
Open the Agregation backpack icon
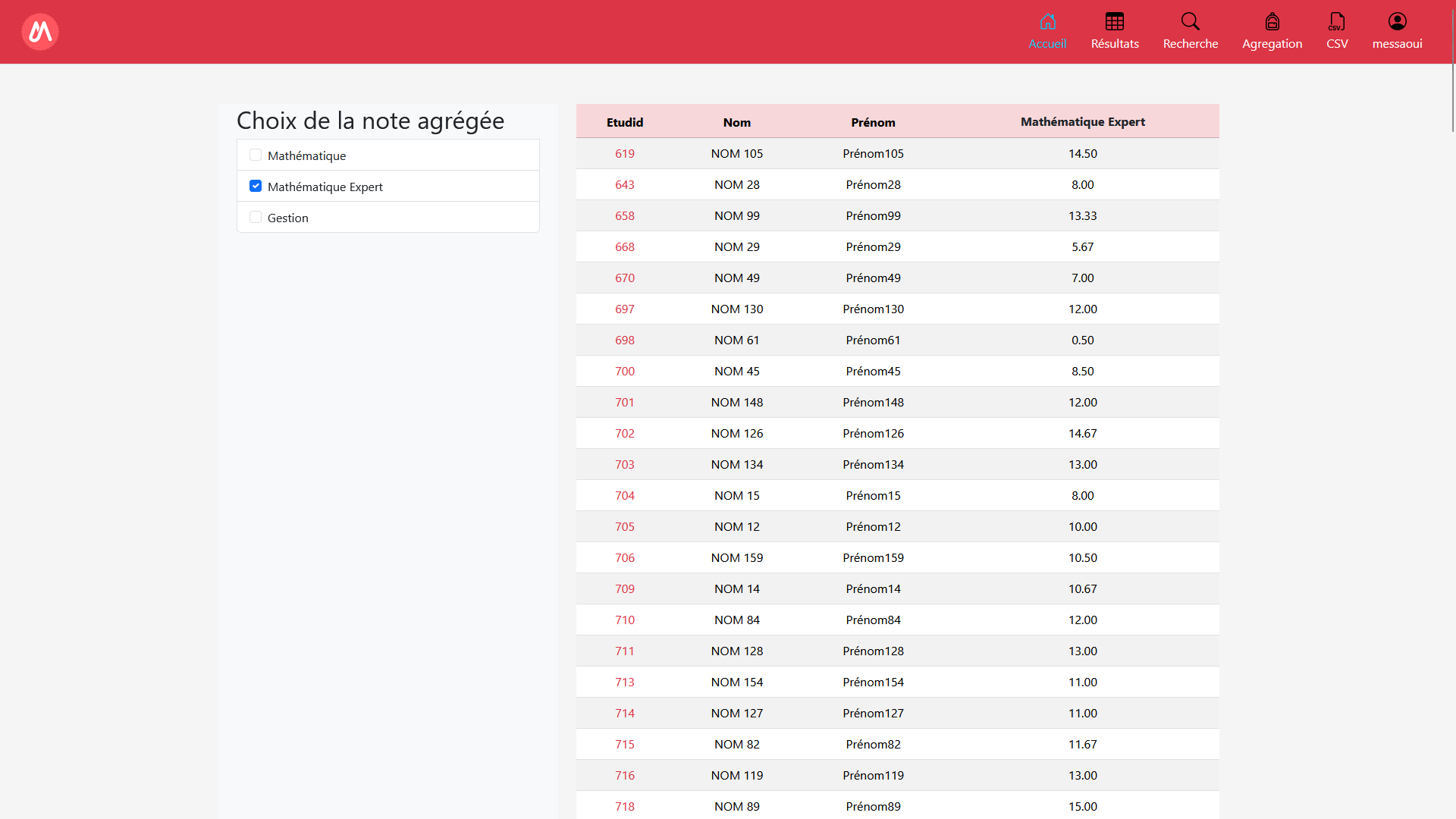(1272, 21)
